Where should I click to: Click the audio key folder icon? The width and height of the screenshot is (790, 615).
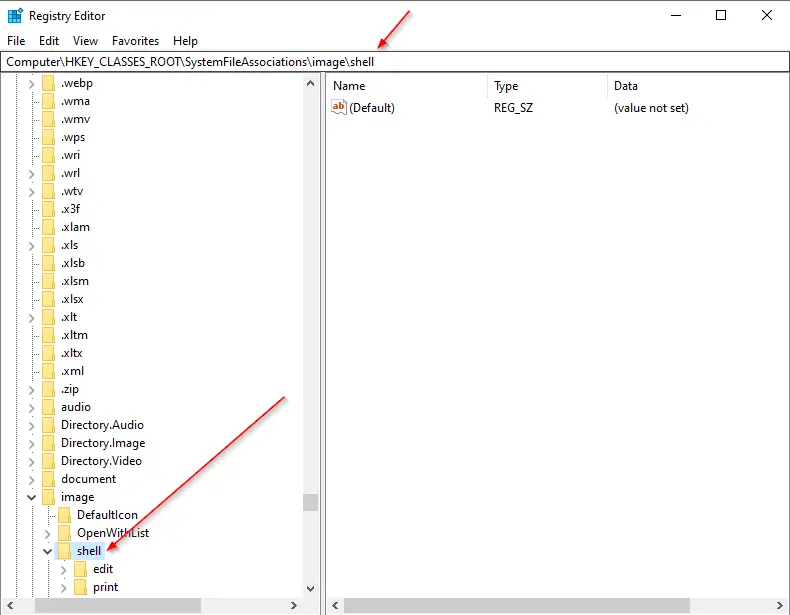click(x=48, y=407)
